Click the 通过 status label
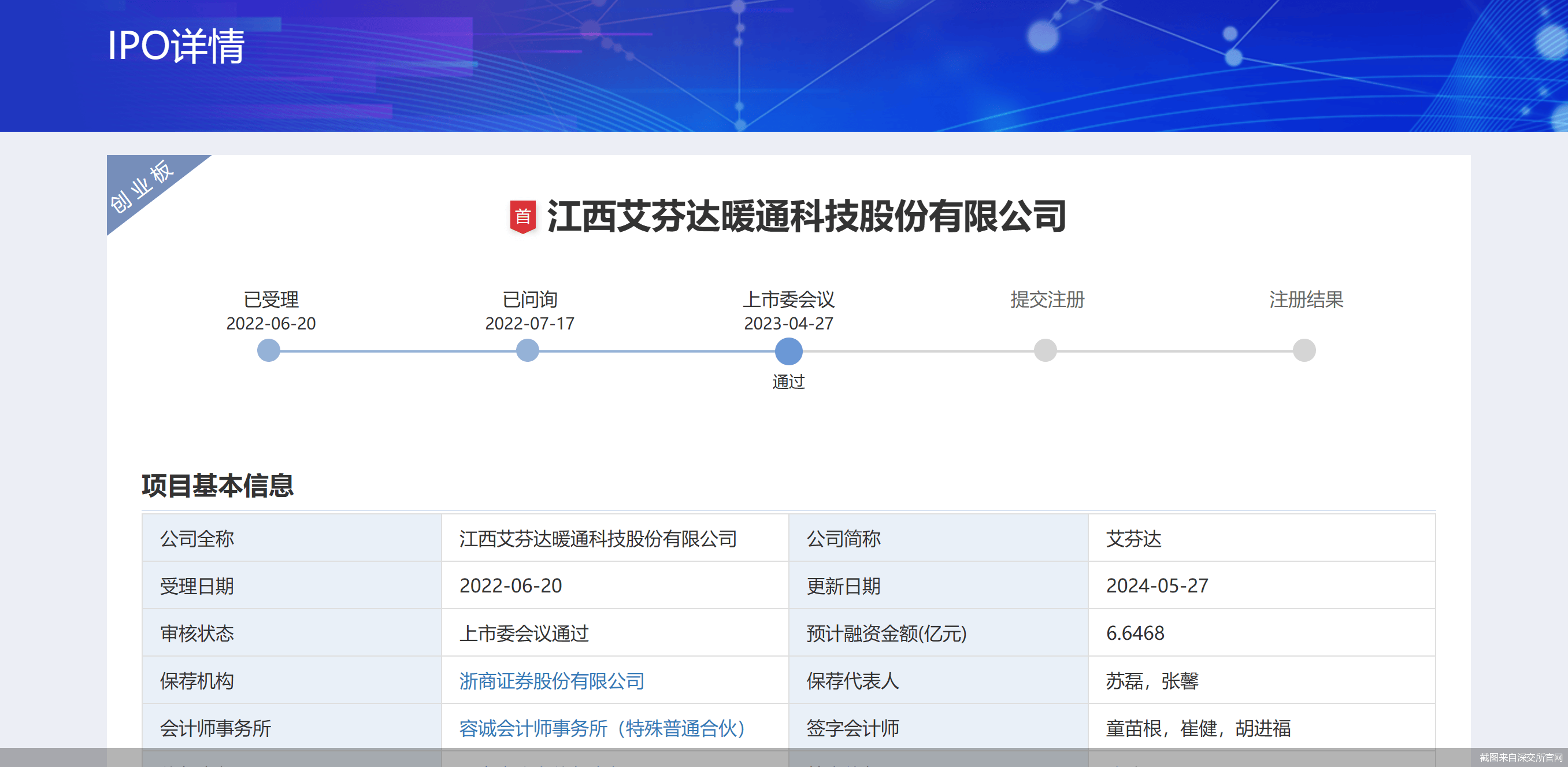Screen dimensions: 1568x767 coord(788,381)
